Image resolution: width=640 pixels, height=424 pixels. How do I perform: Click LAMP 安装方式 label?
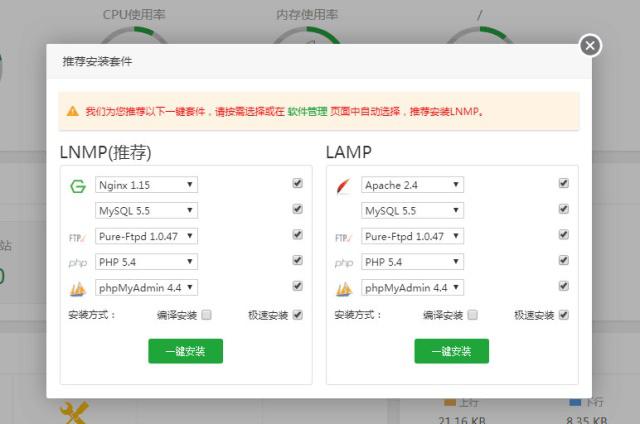point(358,315)
